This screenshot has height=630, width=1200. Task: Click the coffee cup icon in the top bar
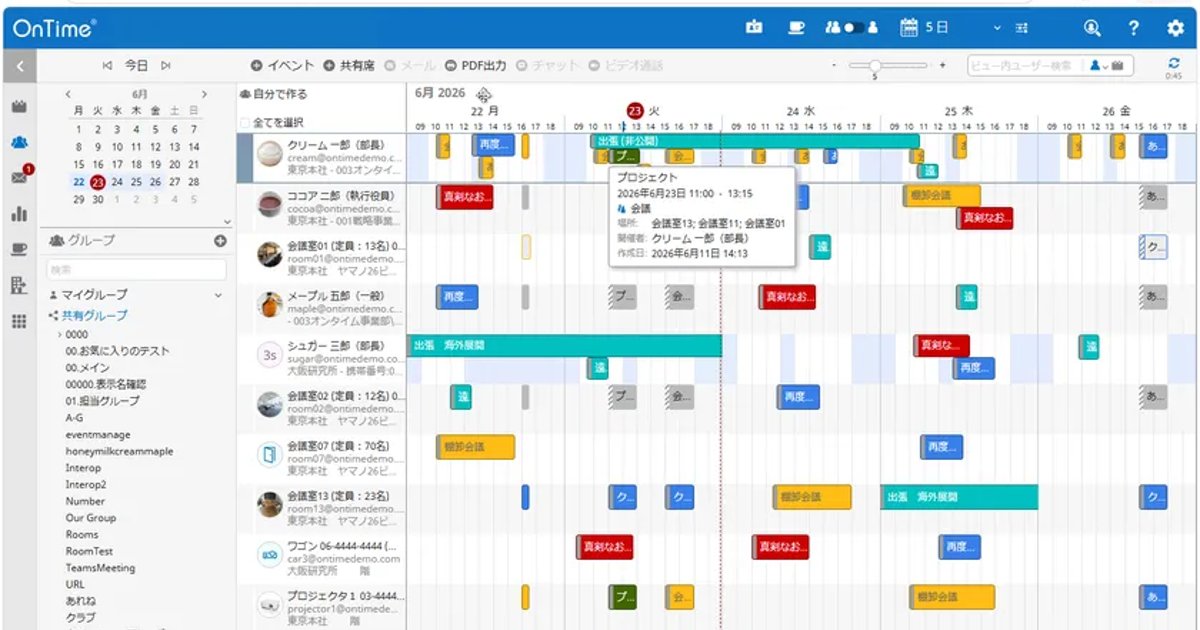796,28
